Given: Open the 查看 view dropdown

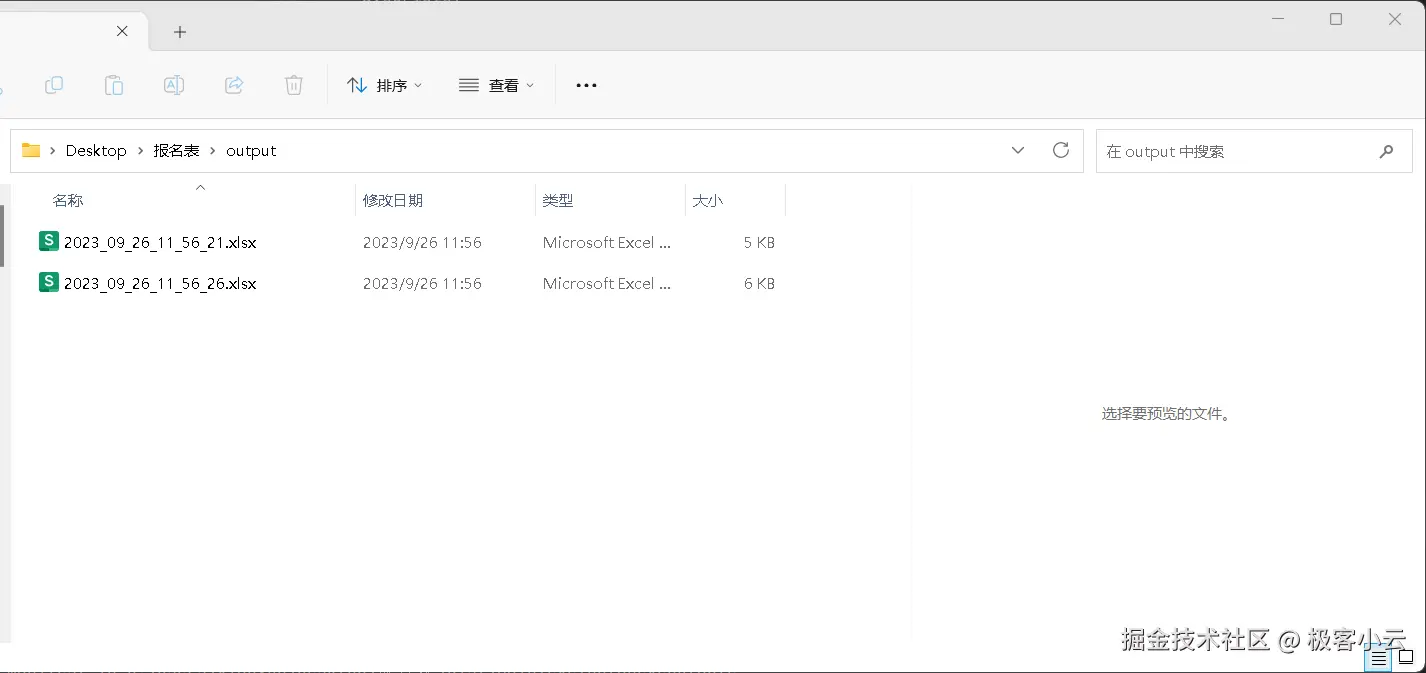Looking at the screenshot, I should point(497,85).
